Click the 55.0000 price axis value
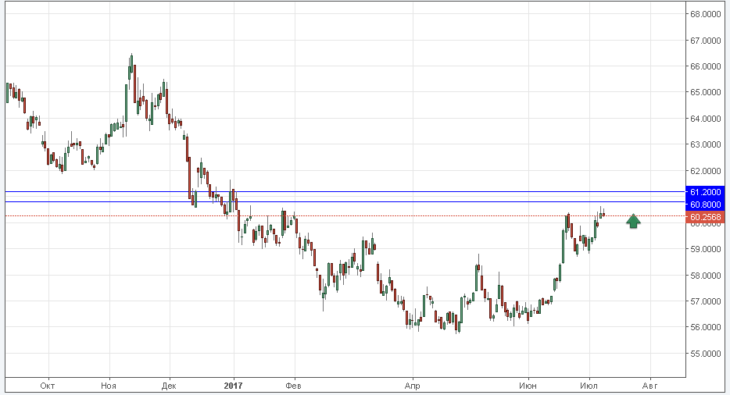This screenshot has width=730, height=395. tap(705, 354)
